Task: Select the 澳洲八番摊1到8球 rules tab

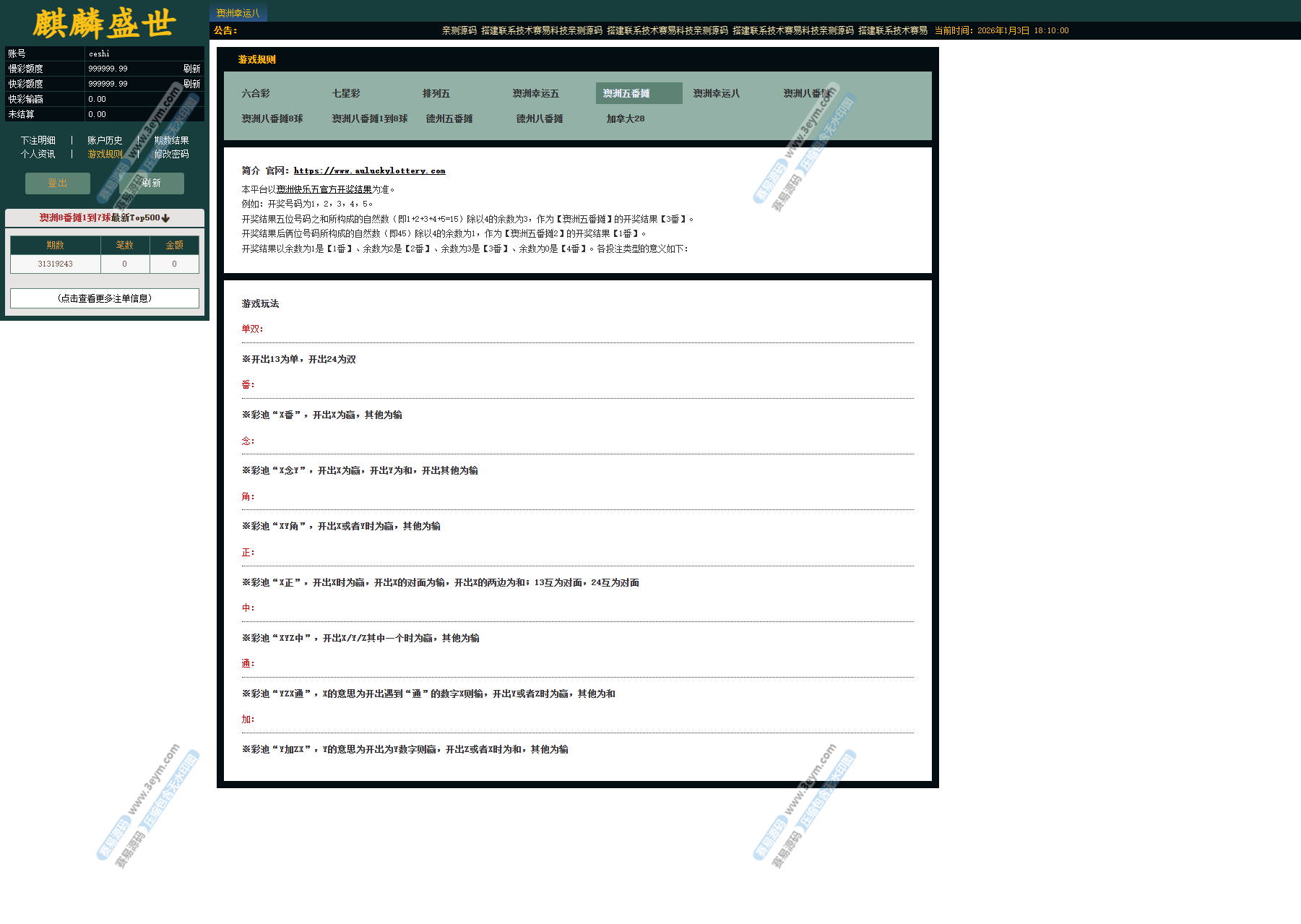Action: 370,119
